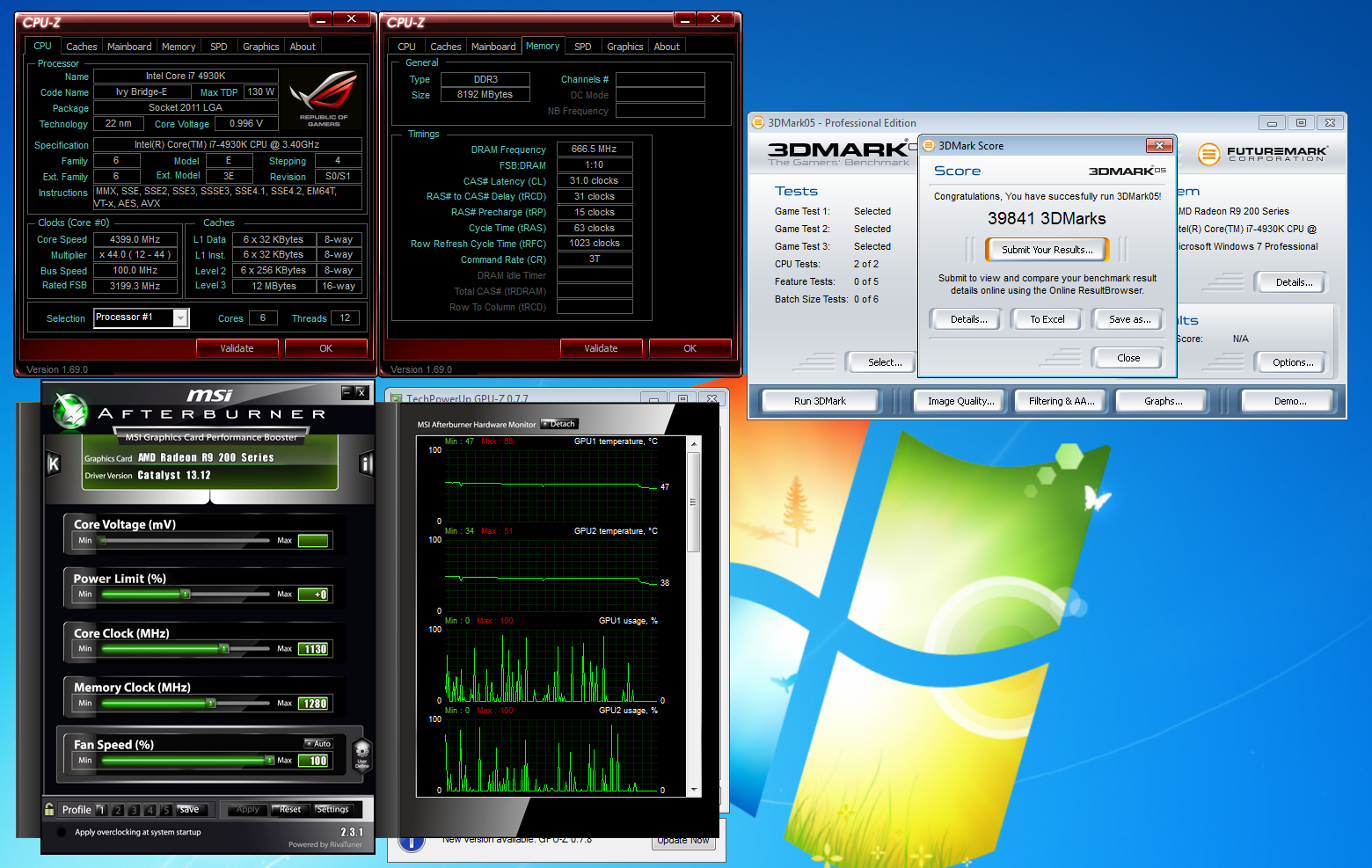Click the Demo button in 3DMark05
1372x868 pixels.
pos(1289,401)
